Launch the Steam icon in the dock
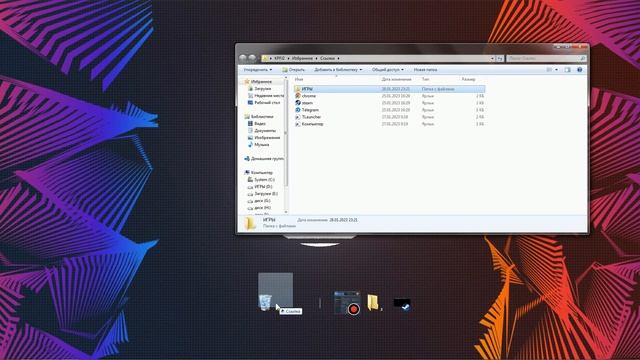This screenshot has height=360, width=640. [402, 304]
